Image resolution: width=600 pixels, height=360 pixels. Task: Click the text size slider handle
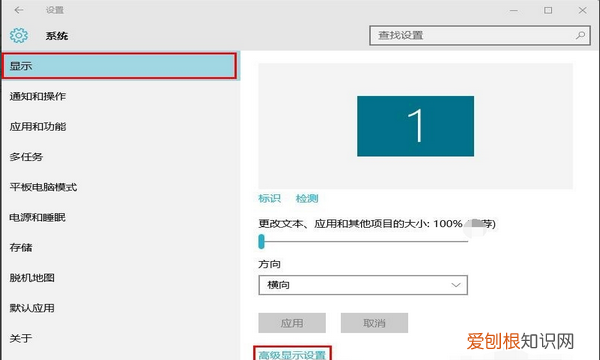click(x=261, y=241)
